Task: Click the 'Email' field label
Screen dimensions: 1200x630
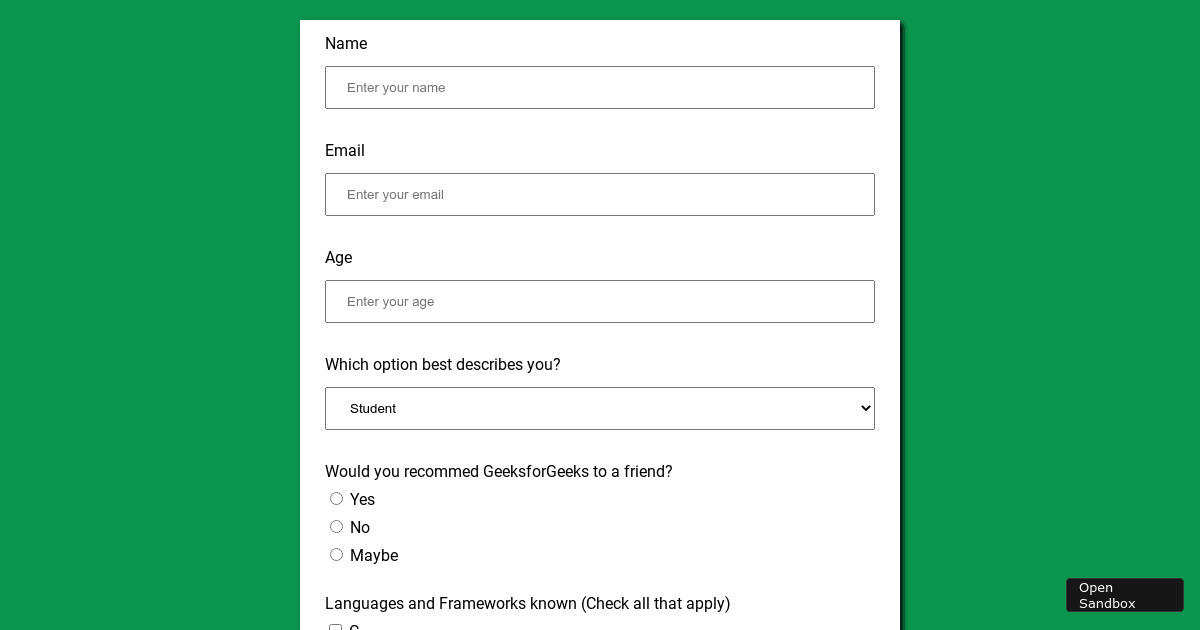Action: coord(345,151)
